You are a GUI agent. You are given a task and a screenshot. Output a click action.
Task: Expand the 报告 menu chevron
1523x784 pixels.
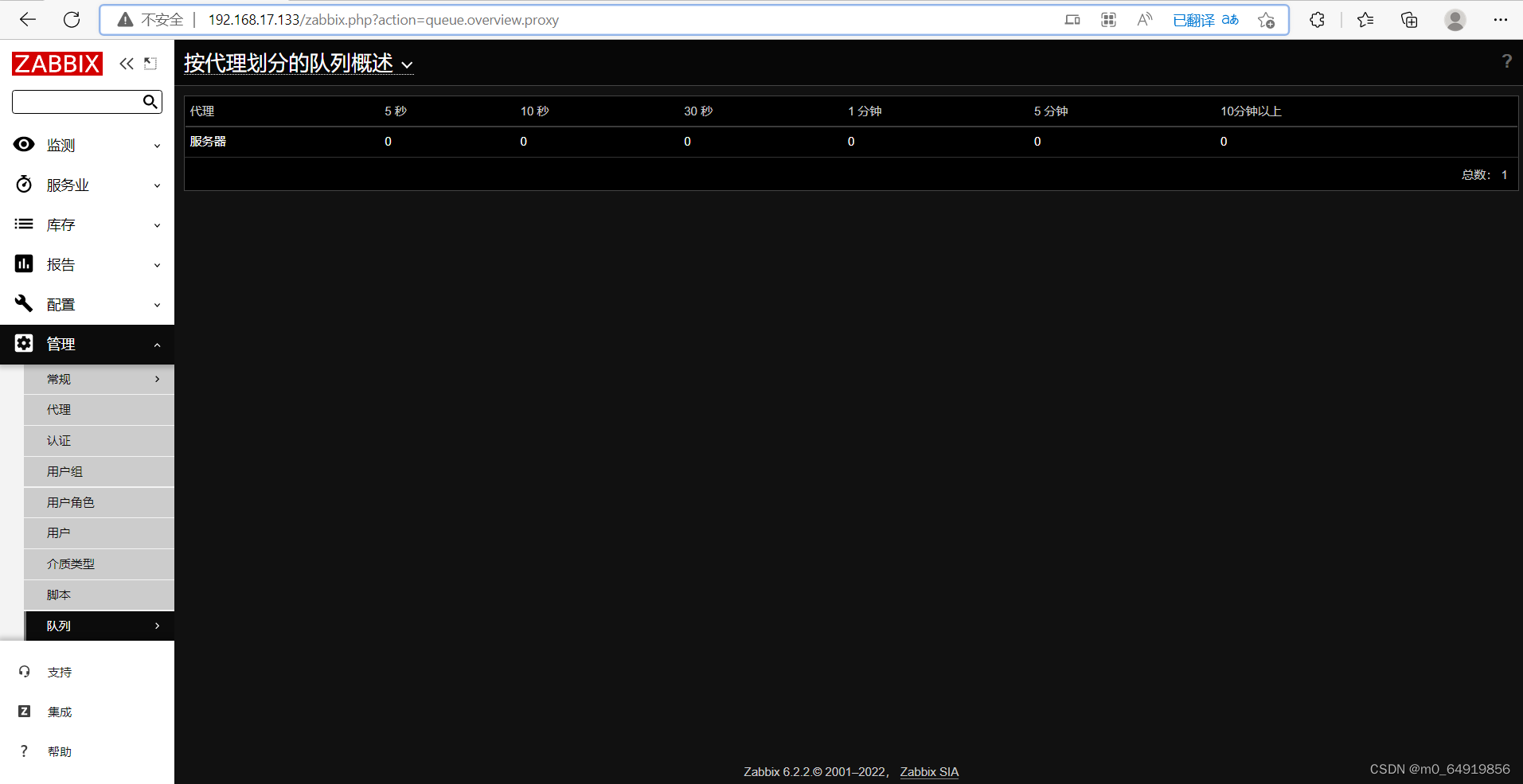coord(157,265)
